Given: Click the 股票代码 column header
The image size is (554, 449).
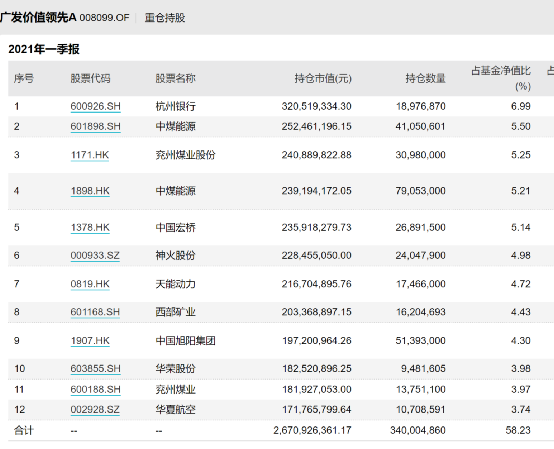Looking at the screenshot, I should click(x=90, y=78).
